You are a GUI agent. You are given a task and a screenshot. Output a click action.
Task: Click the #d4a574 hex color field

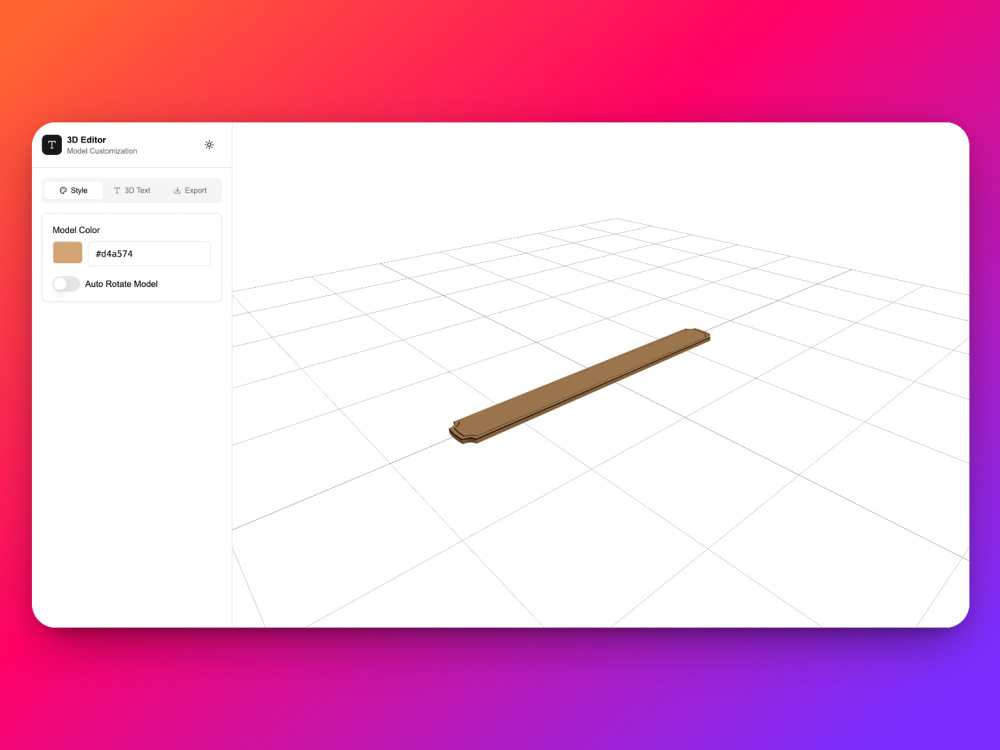[x=149, y=253]
